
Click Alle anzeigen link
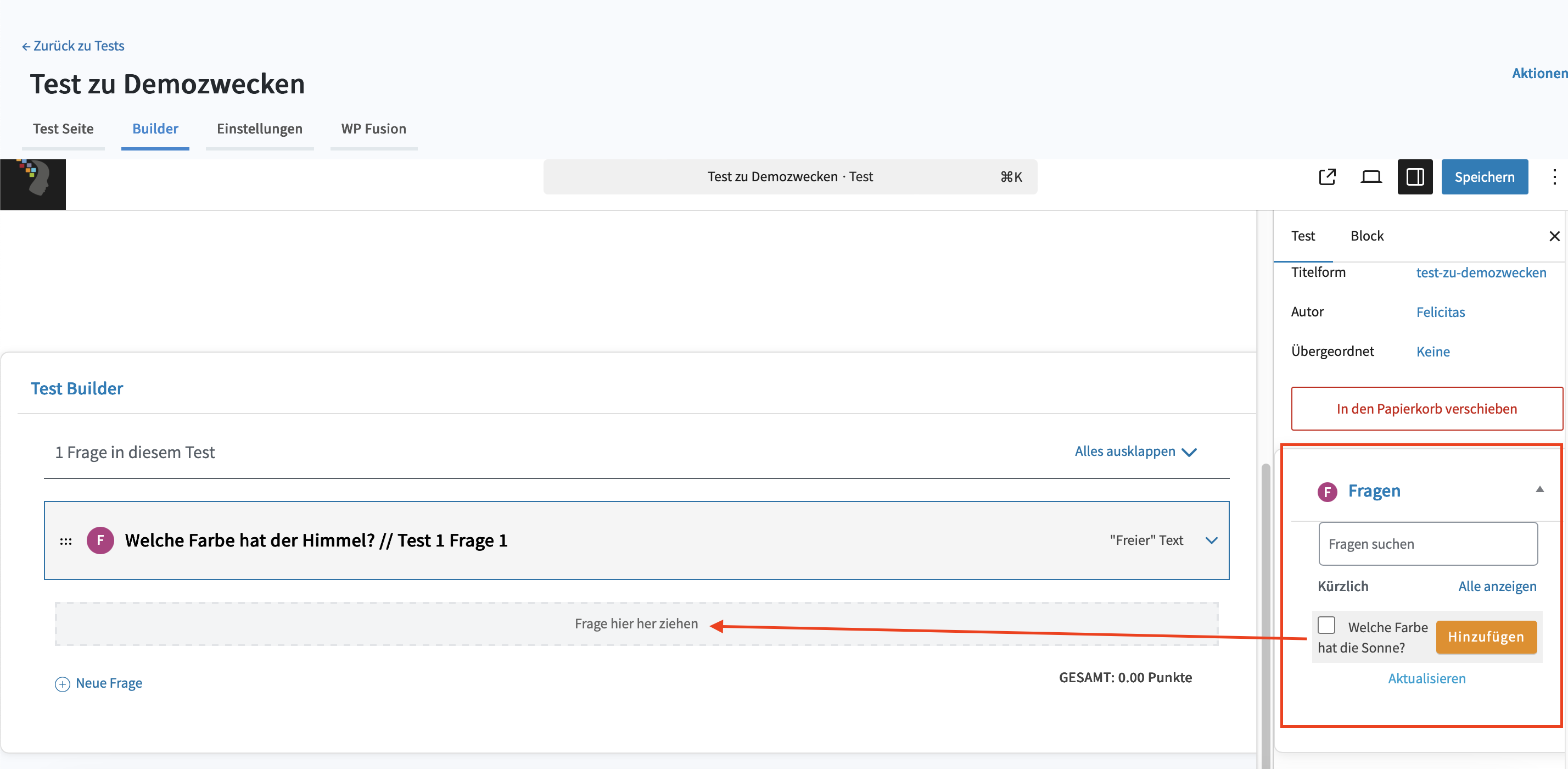1497,586
